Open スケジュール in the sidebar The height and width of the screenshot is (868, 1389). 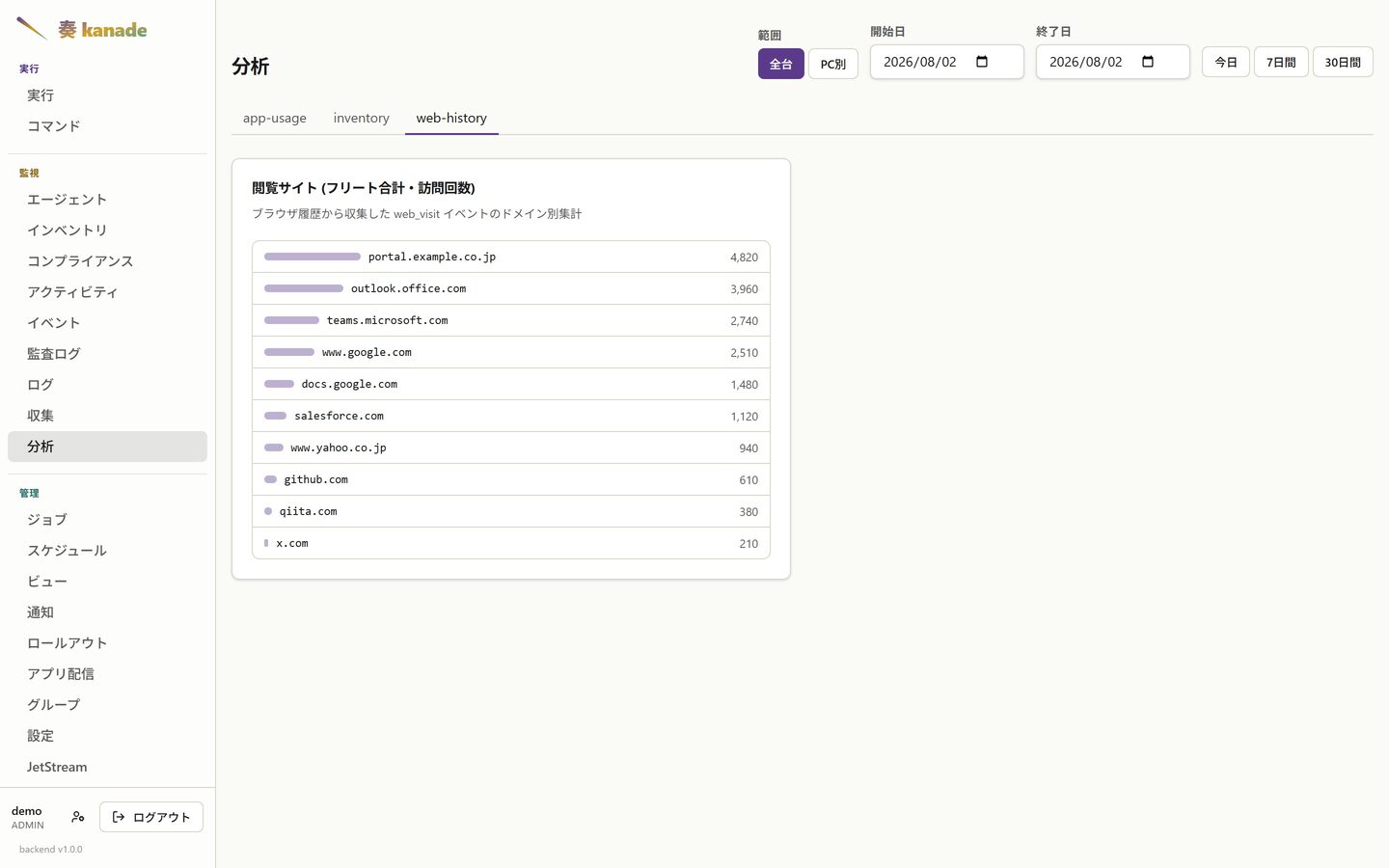tap(107, 551)
